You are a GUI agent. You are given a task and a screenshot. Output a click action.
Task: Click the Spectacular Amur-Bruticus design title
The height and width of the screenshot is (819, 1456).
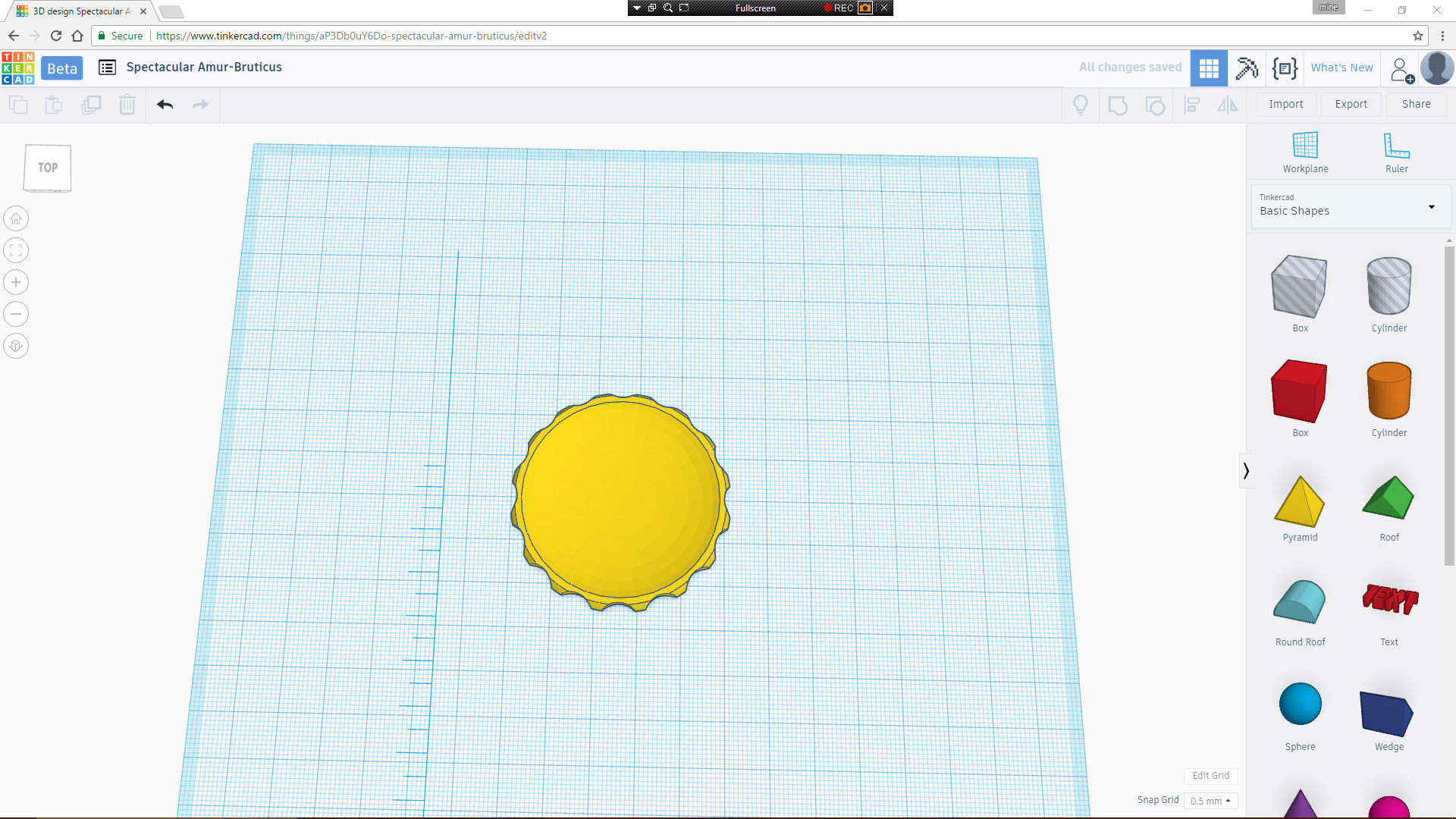tap(204, 67)
